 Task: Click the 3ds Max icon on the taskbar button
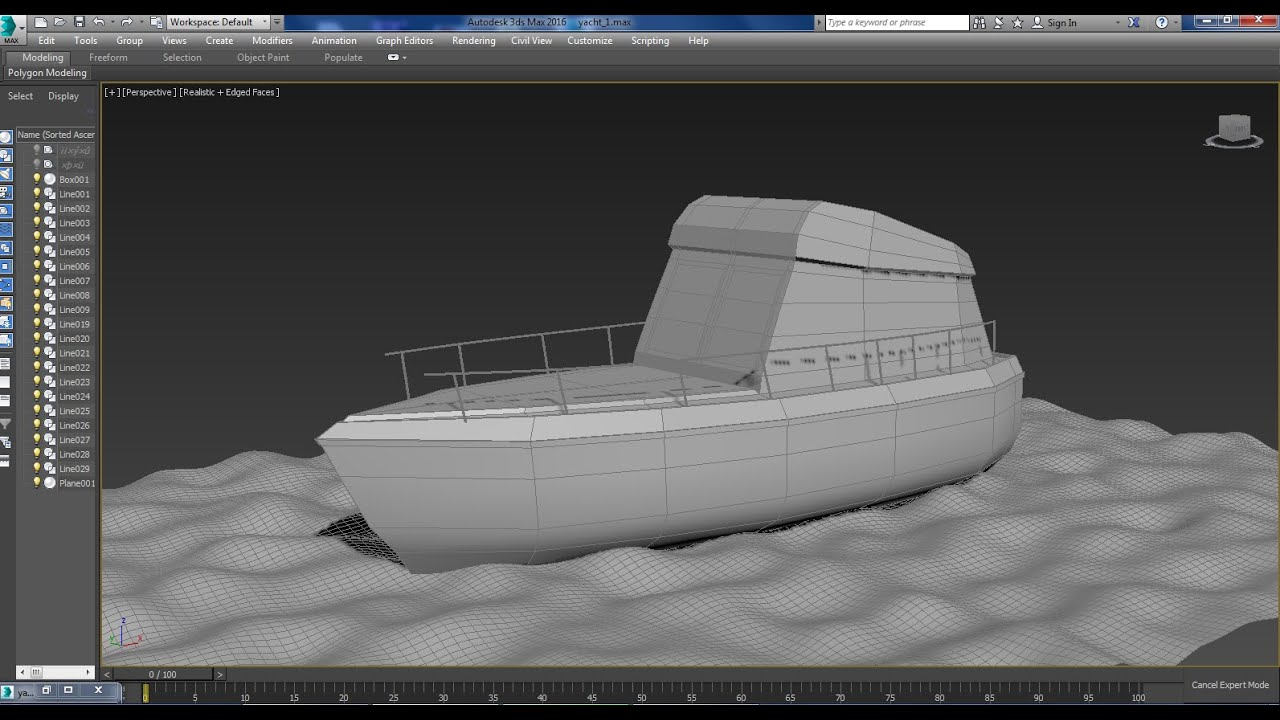click(x=8, y=692)
